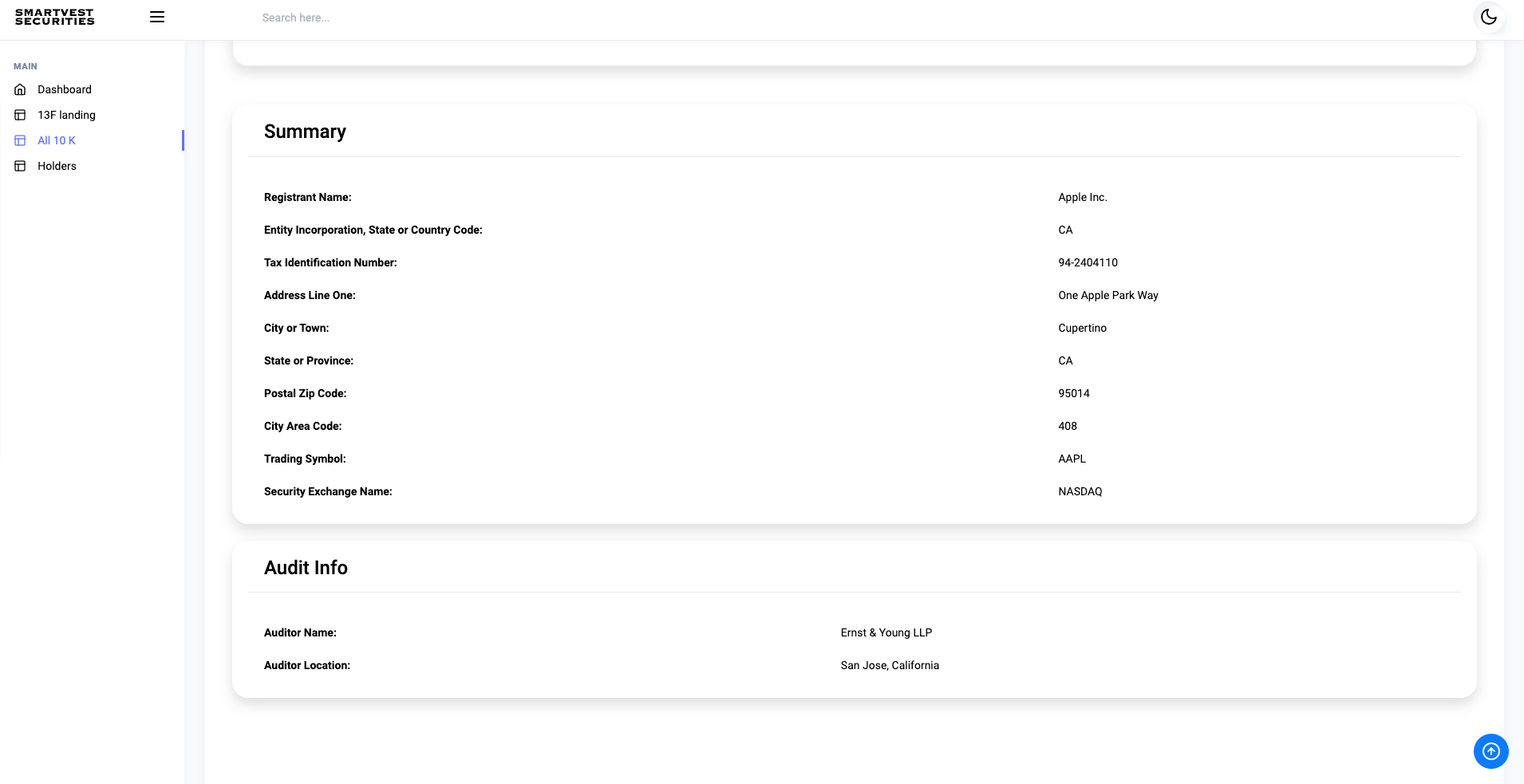This screenshot has width=1524, height=784.
Task: Select the AAPL trading symbol
Action: tap(1072, 459)
